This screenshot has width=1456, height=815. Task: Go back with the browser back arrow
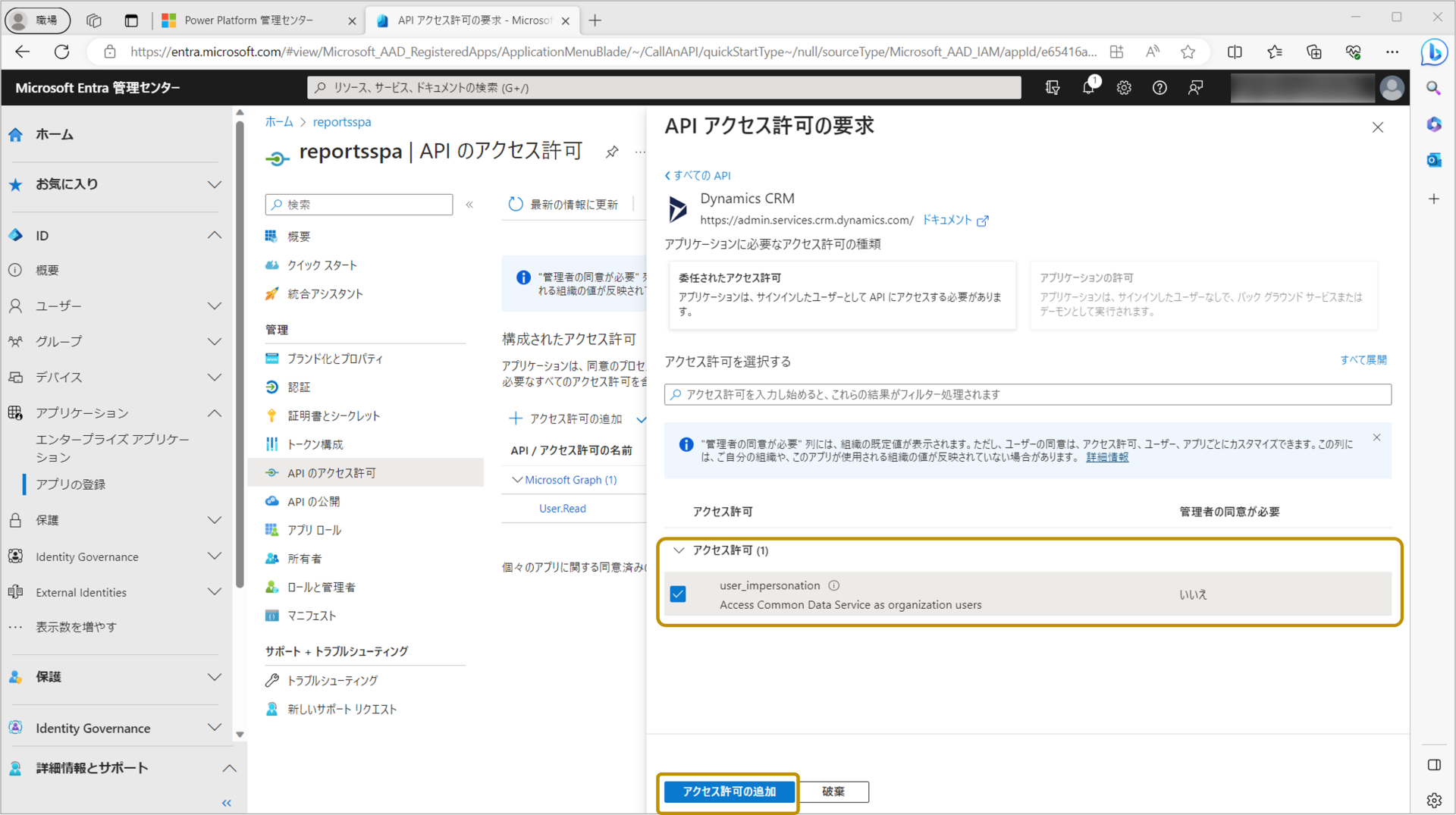(x=23, y=52)
